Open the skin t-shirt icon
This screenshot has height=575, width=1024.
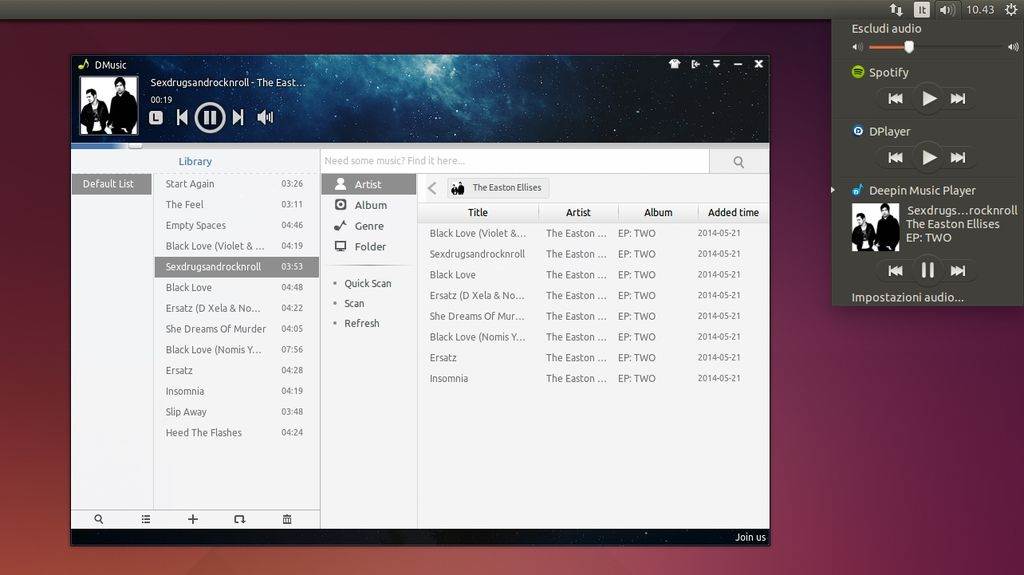point(674,64)
